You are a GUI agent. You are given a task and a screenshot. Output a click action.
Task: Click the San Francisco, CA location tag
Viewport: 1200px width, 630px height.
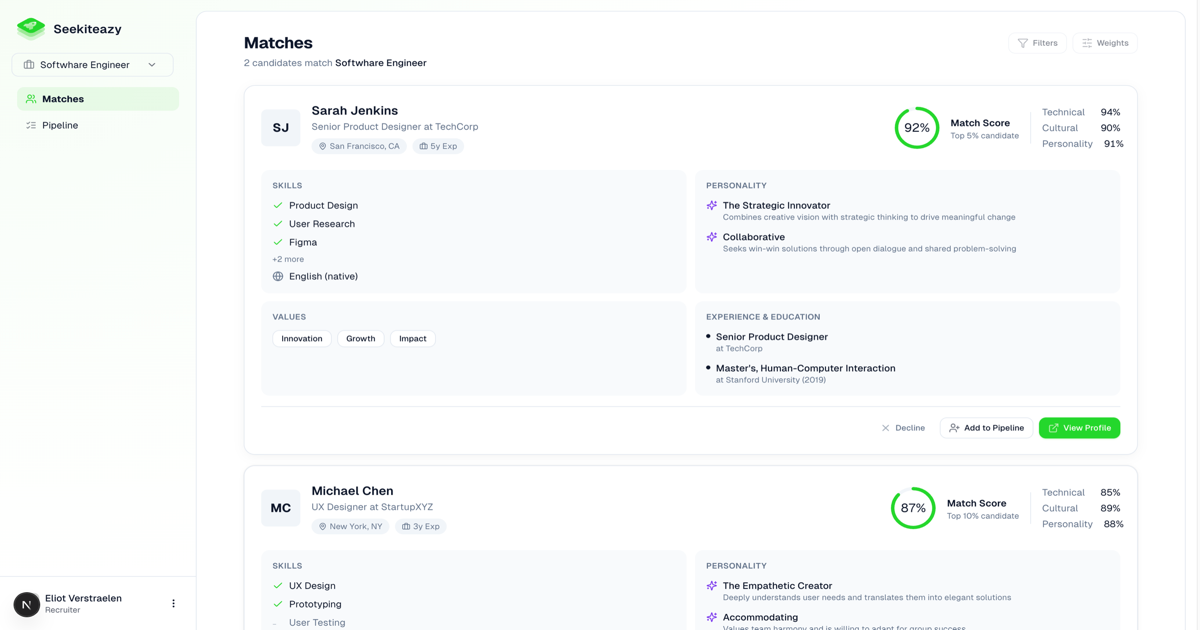[359, 146]
